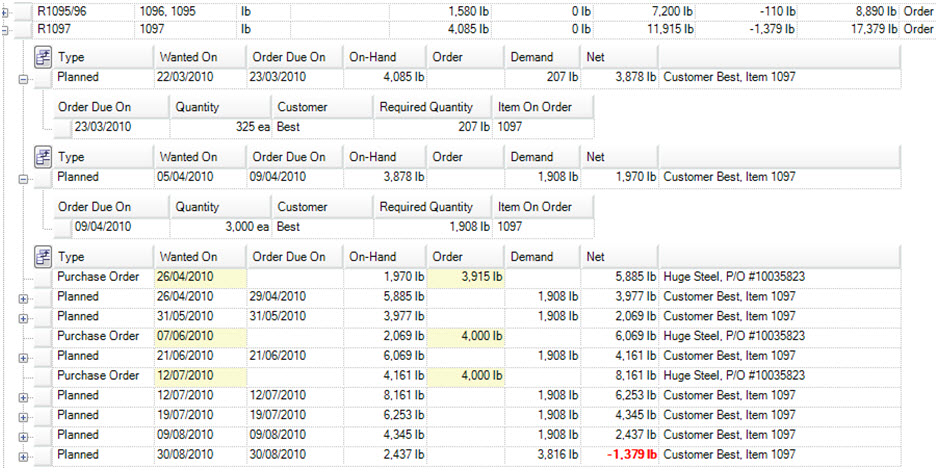Click the grid icon beside the third Type header

point(43,257)
